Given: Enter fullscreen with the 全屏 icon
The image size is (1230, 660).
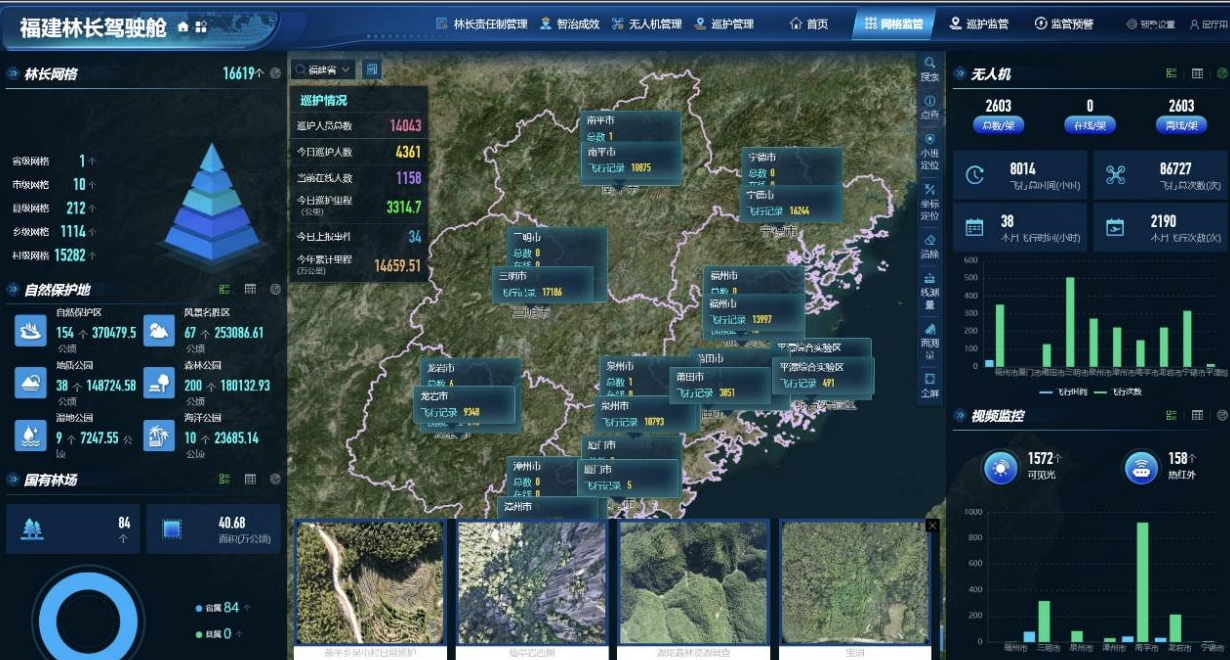Looking at the screenshot, I should 929,385.
